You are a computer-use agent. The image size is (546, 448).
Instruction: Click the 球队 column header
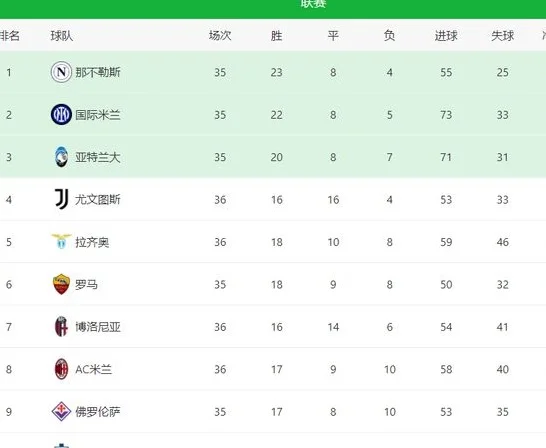pos(62,36)
